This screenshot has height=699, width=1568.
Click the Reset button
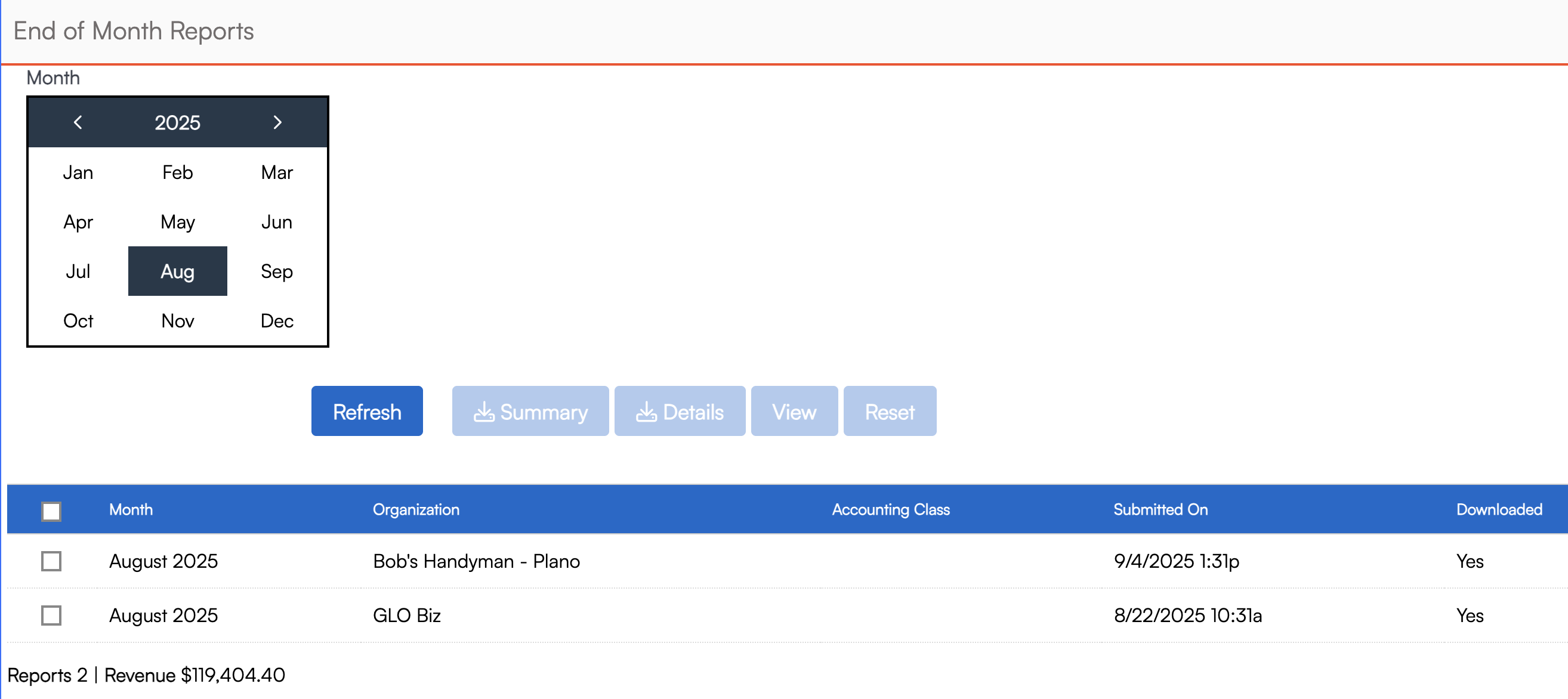click(889, 412)
